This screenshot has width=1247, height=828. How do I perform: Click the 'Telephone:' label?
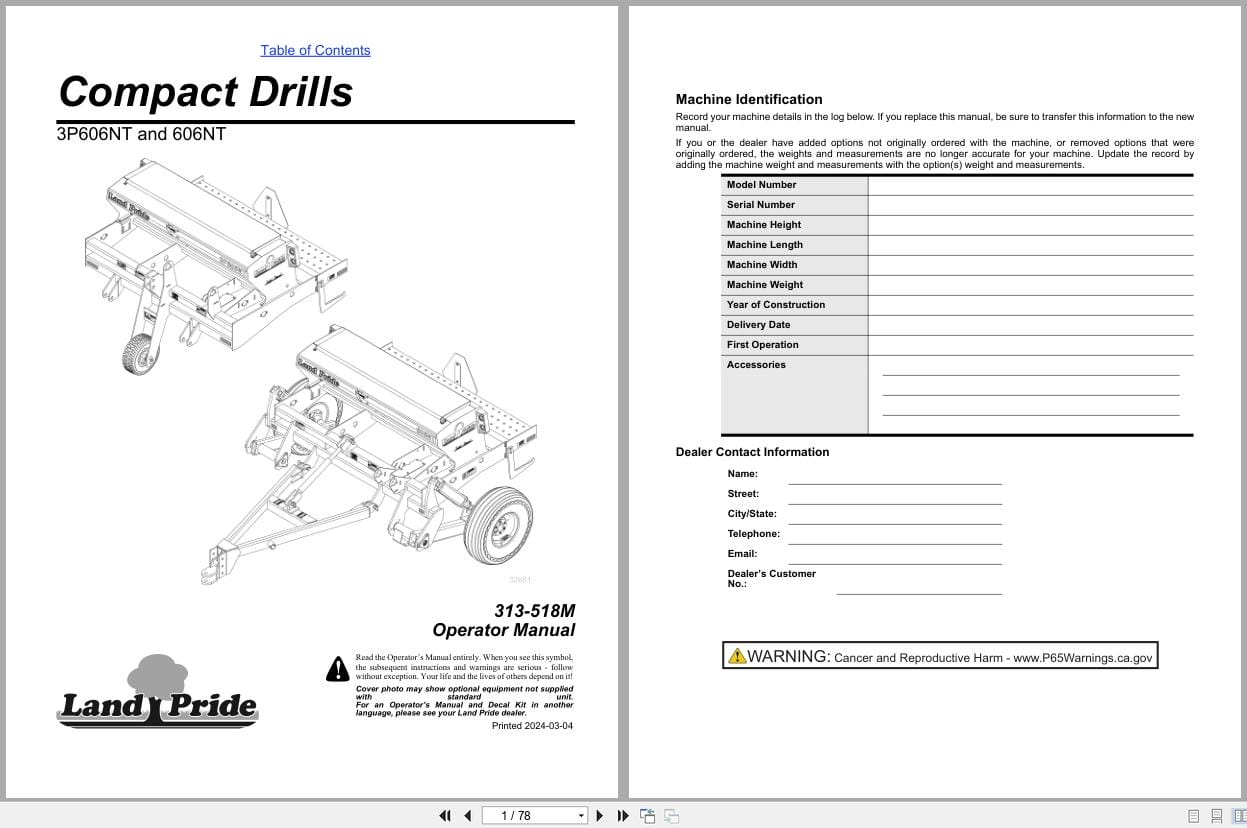[754, 534]
